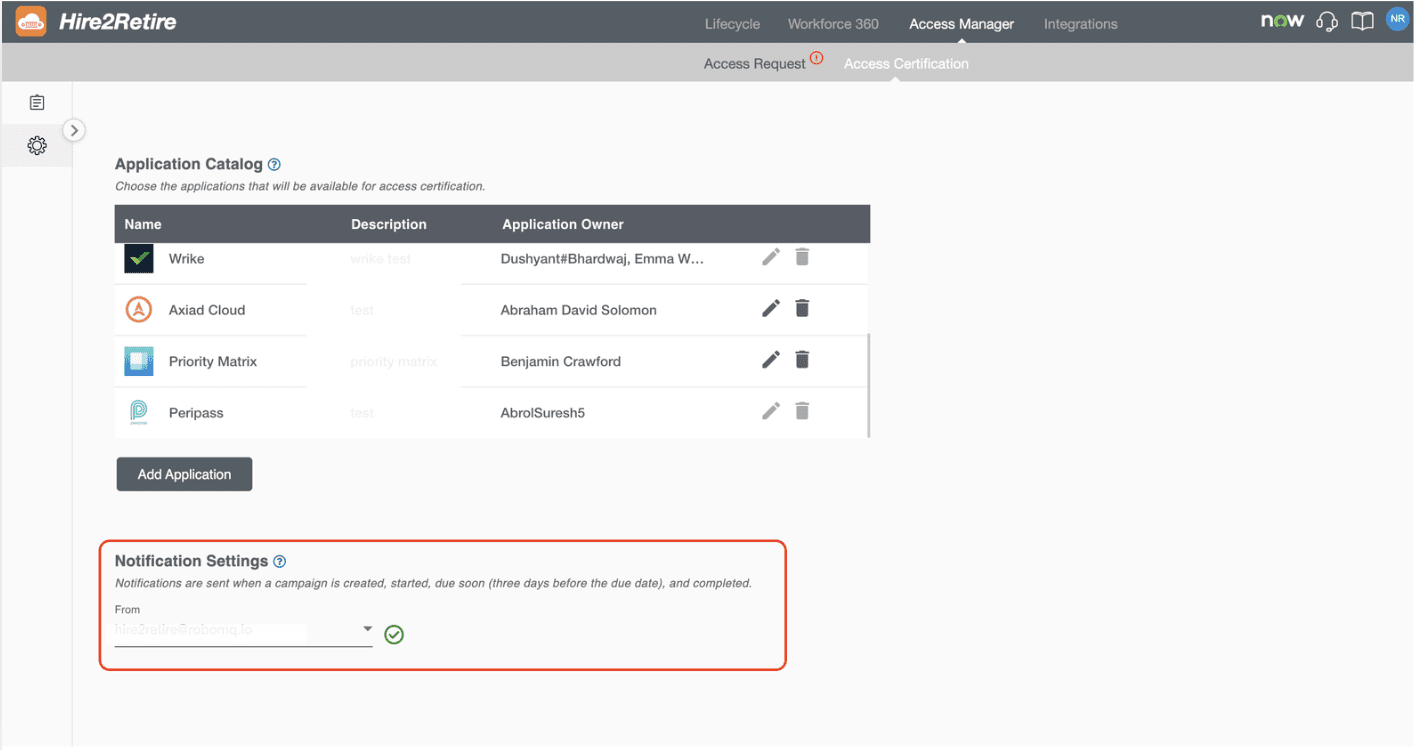
Task: Click the Notification Settings help icon
Action: click(279, 561)
